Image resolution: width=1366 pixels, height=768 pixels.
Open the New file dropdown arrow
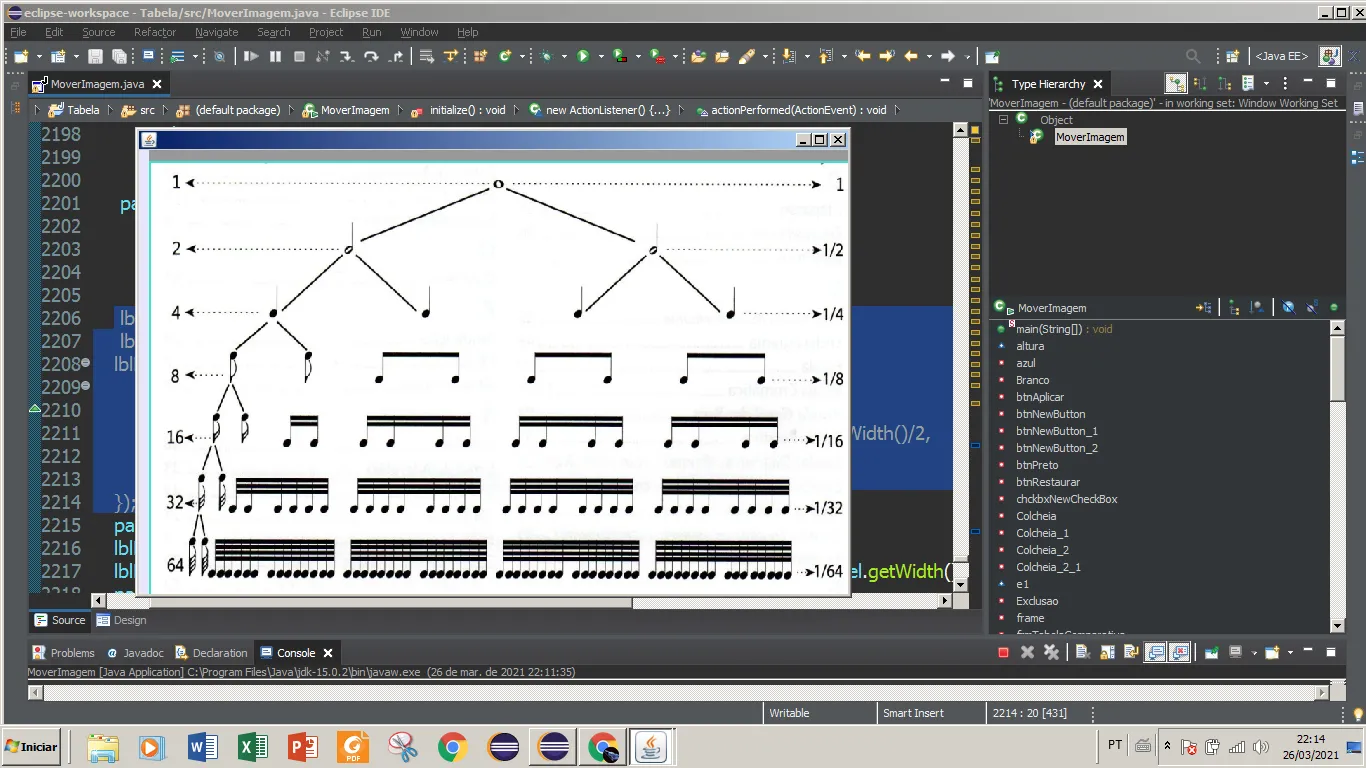38,57
